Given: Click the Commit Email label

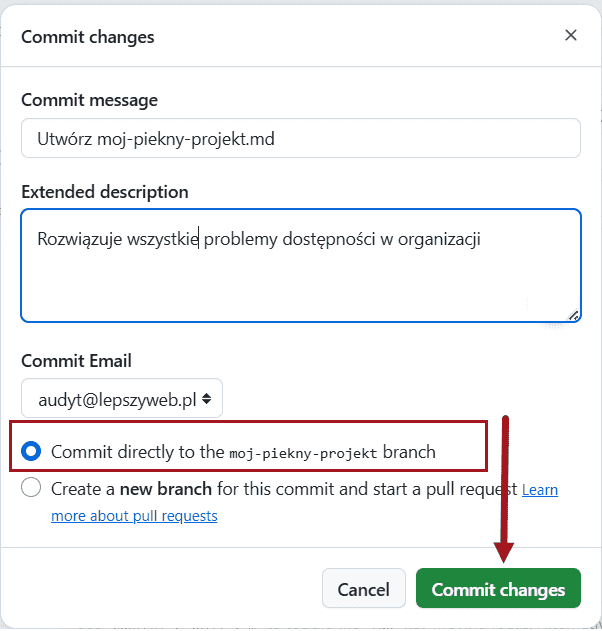Looking at the screenshot, I should click(x=76, y=361).
